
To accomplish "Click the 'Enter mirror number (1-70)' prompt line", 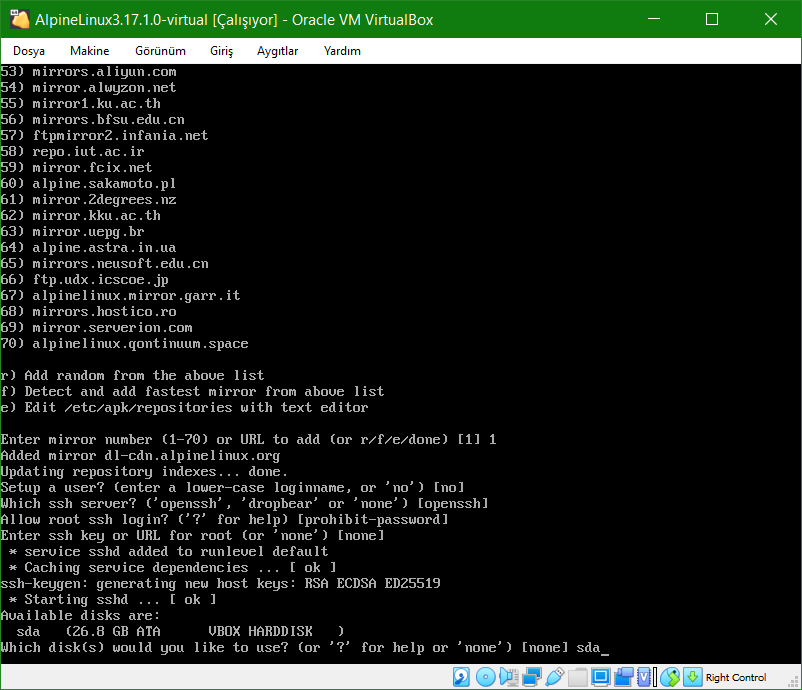I will pos(249,440).
